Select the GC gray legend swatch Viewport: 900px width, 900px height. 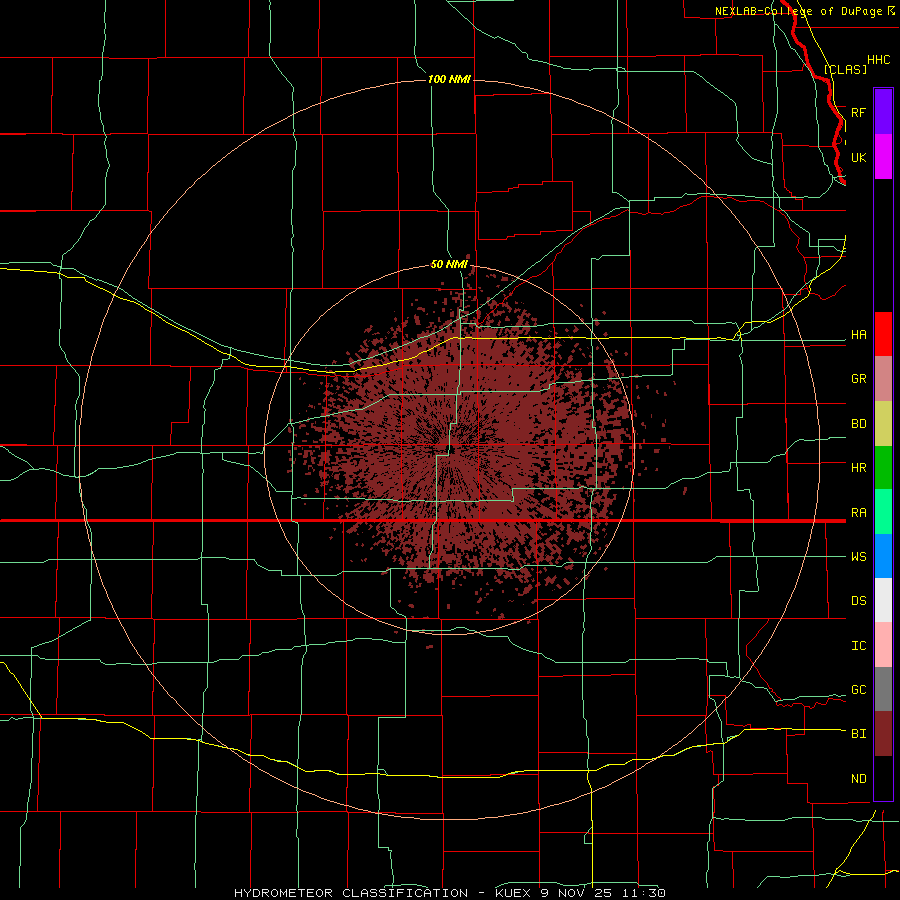point(883,689)
